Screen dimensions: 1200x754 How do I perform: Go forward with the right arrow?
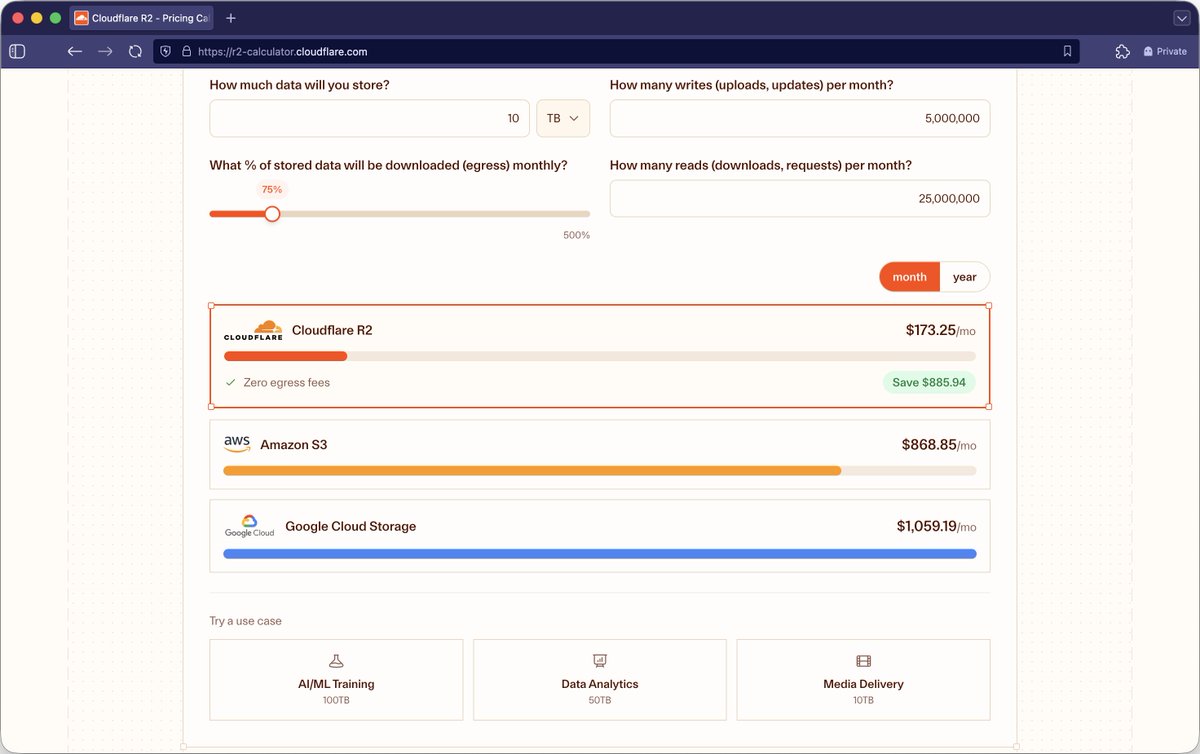pyautogui.click(x=105, y=51)
